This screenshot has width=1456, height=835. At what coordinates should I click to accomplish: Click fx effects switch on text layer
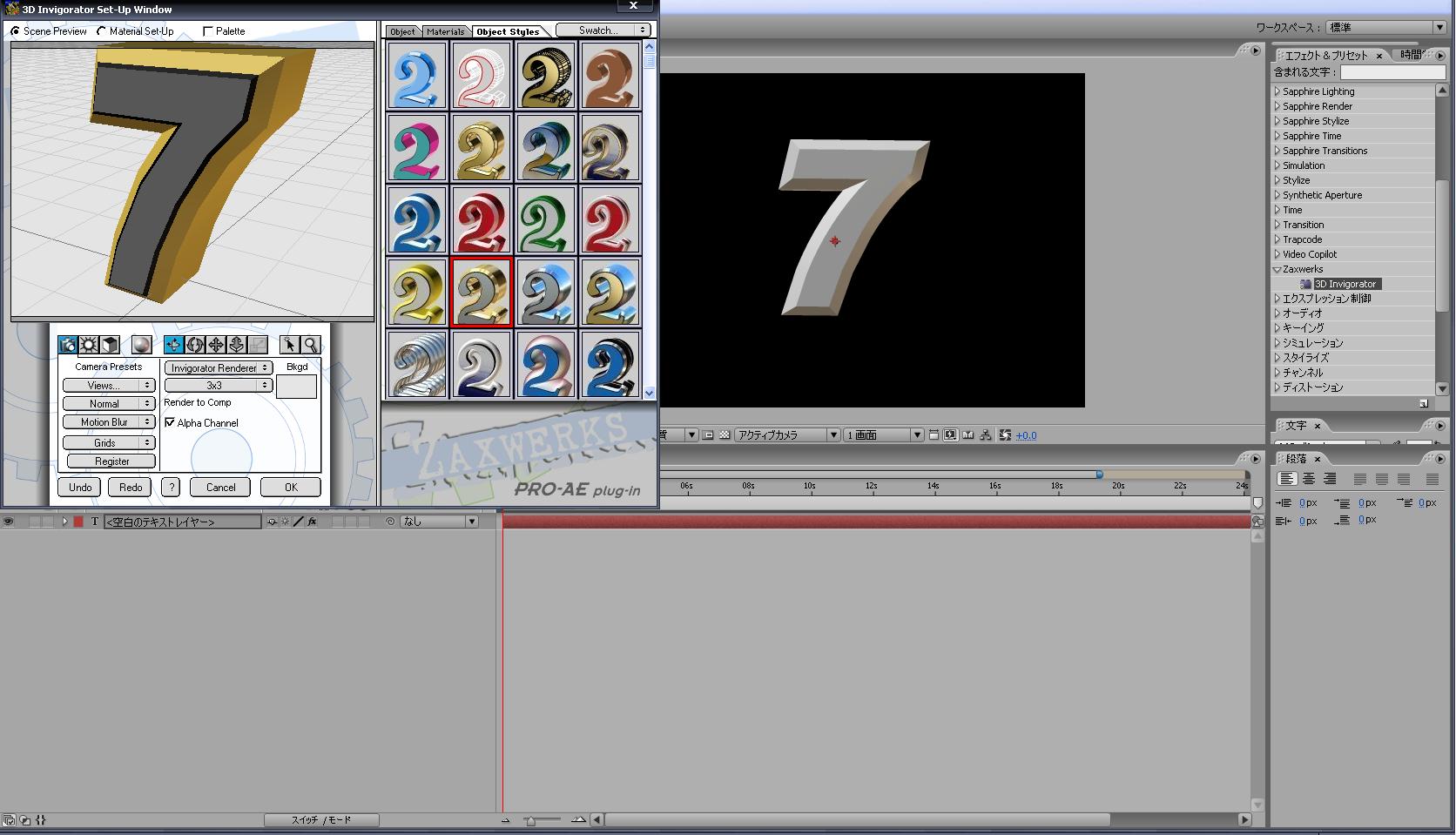312,522
